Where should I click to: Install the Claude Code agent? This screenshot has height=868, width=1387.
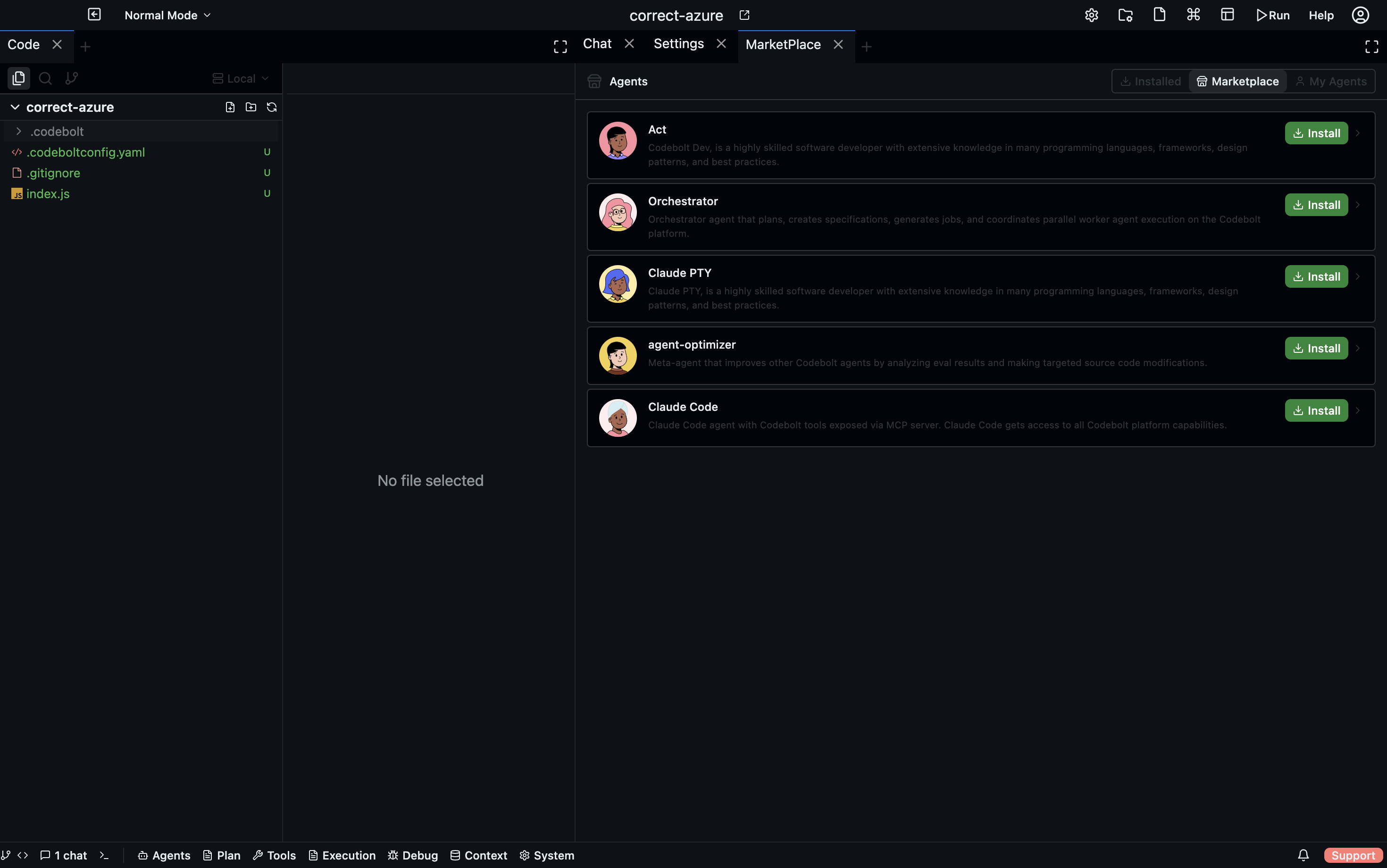tap(1316, 410)
